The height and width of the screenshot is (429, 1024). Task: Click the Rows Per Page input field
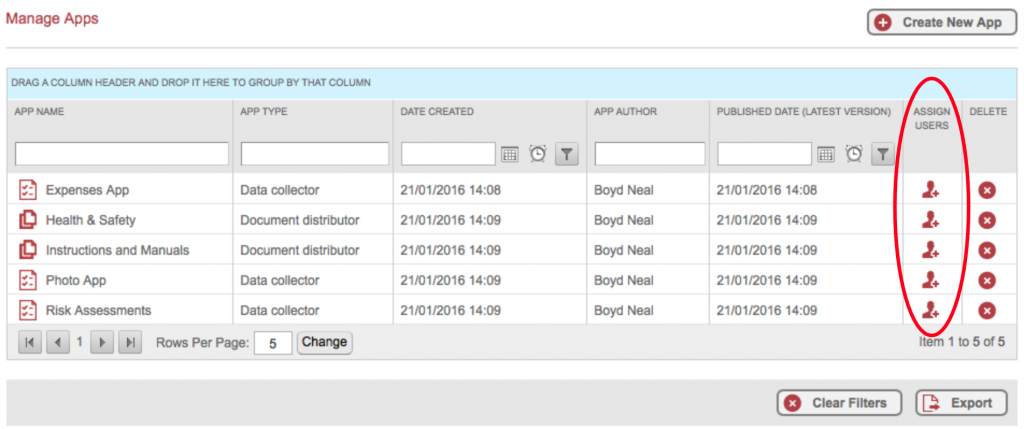click(272, 343)
